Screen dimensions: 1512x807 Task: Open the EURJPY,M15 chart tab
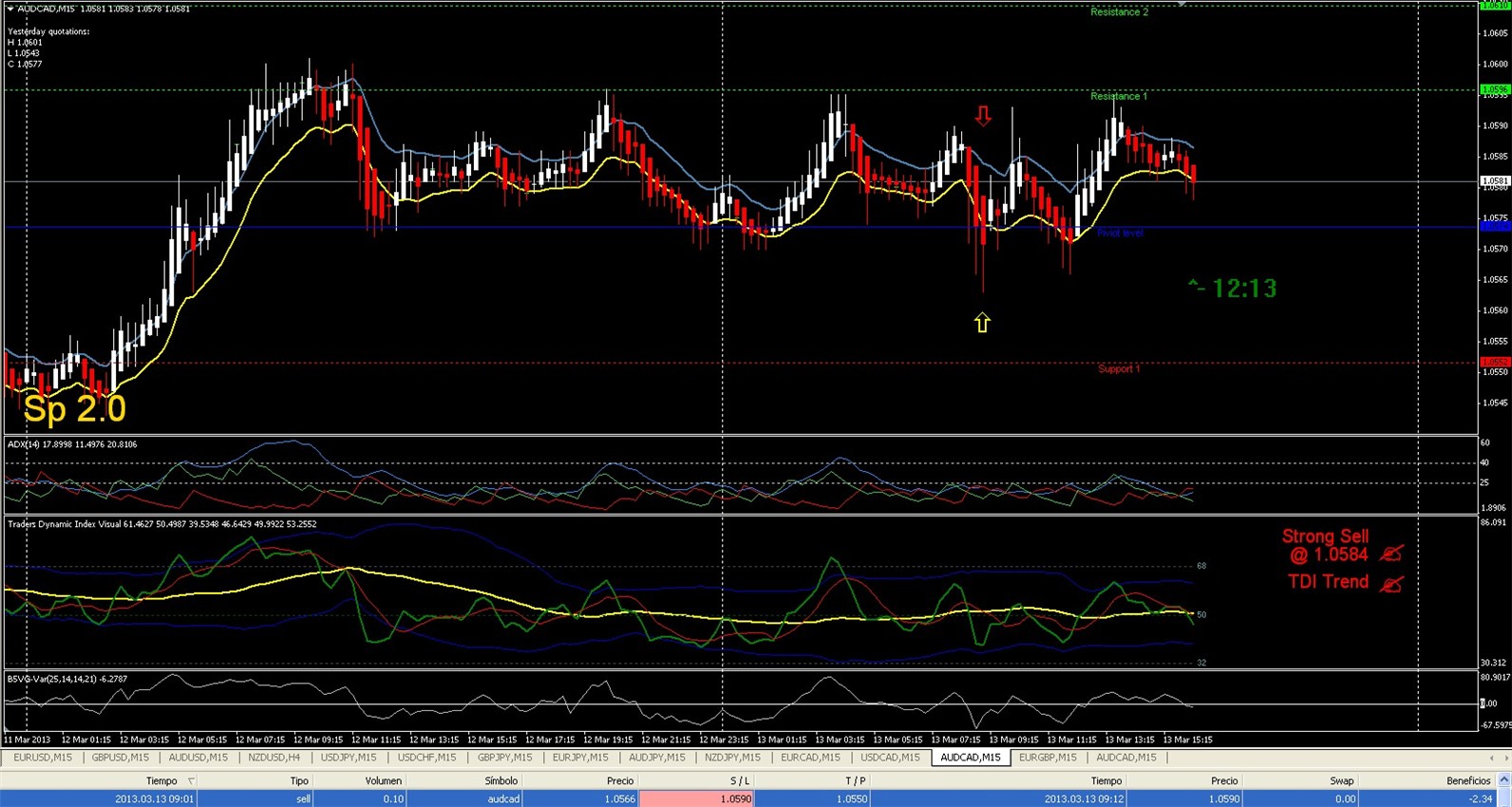pos(580,758)
